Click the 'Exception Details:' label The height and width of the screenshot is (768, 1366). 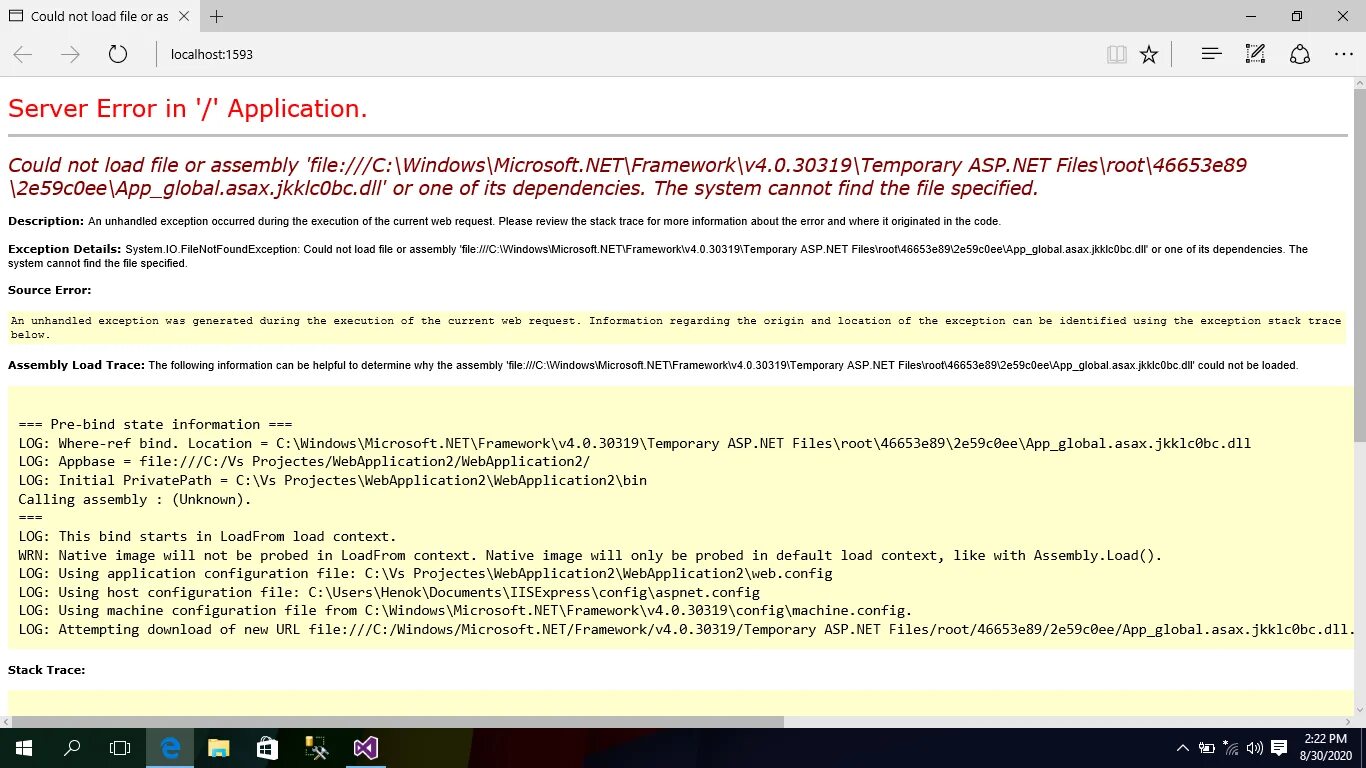pyautogui.click(x=65, y=249)
